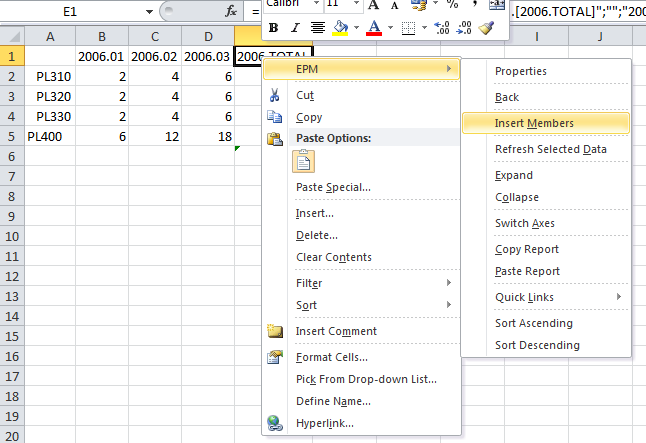
Task: Click the Paste option thumbnail button
Action: 304,161
